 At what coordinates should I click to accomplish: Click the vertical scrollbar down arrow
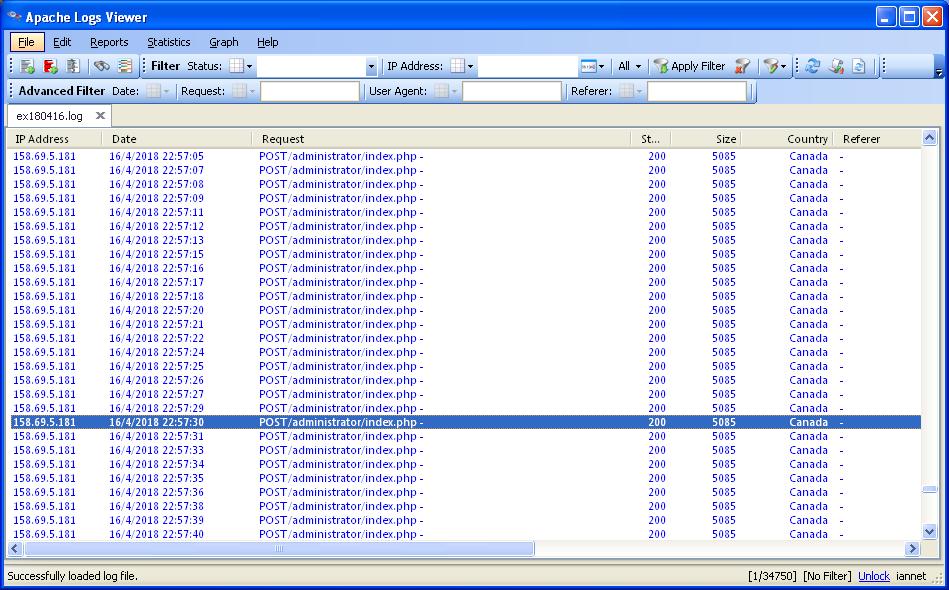point(930,532)
